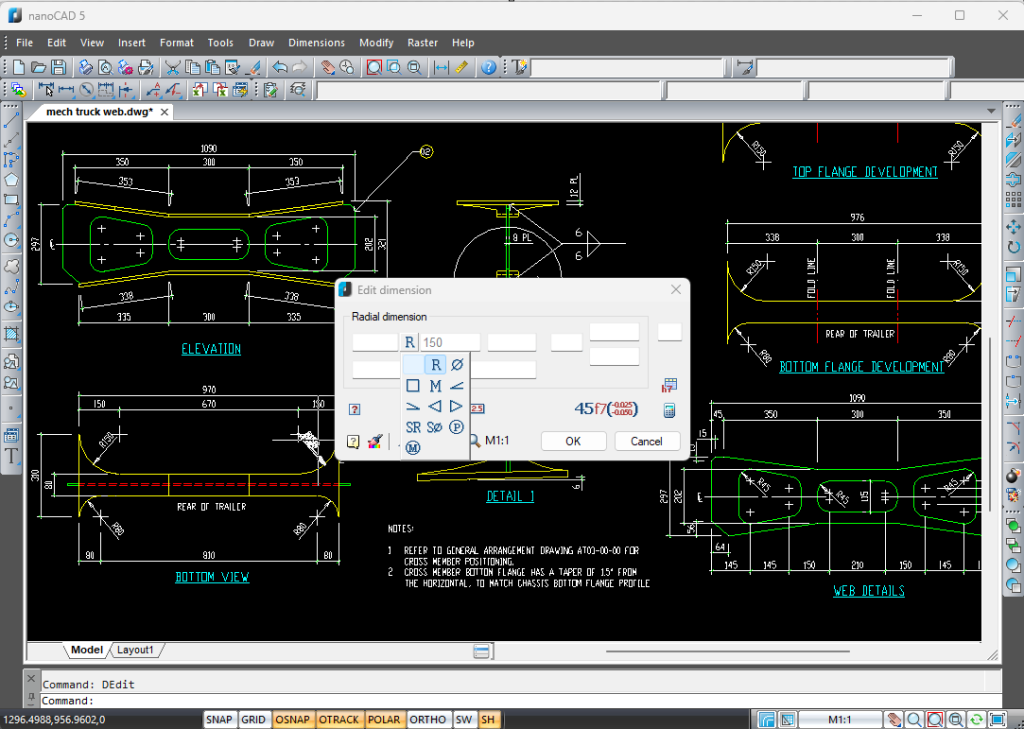1024x729 pixels.
Task: Turn on GRID in the status bar
Action: point(255,719)
